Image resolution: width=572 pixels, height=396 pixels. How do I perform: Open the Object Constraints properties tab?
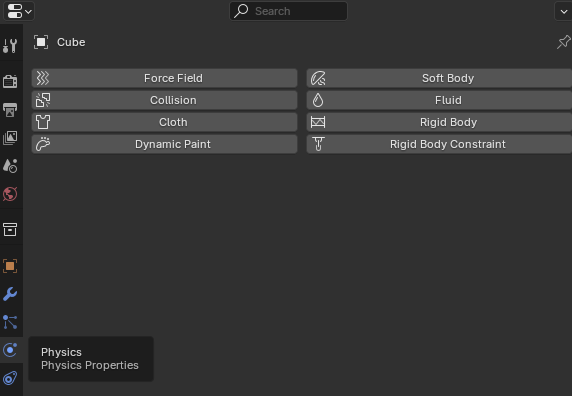10,378
